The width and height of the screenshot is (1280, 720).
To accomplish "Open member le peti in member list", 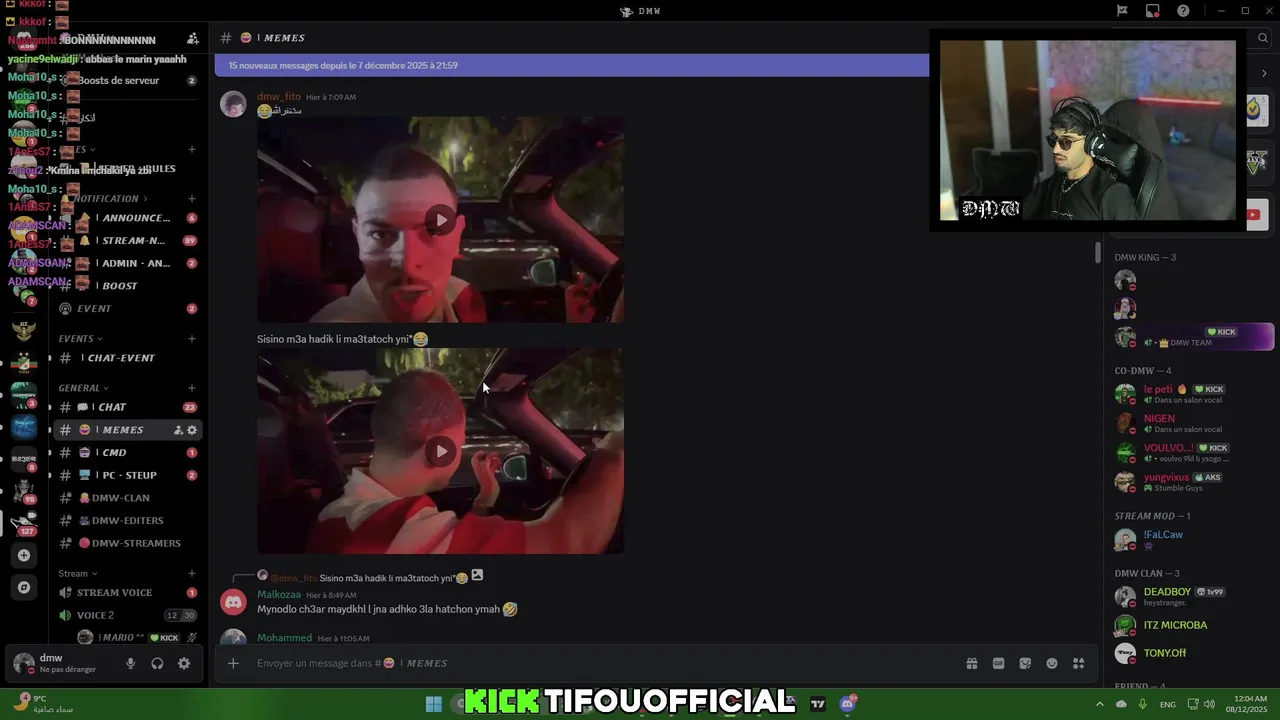I will pos(1192,394).
